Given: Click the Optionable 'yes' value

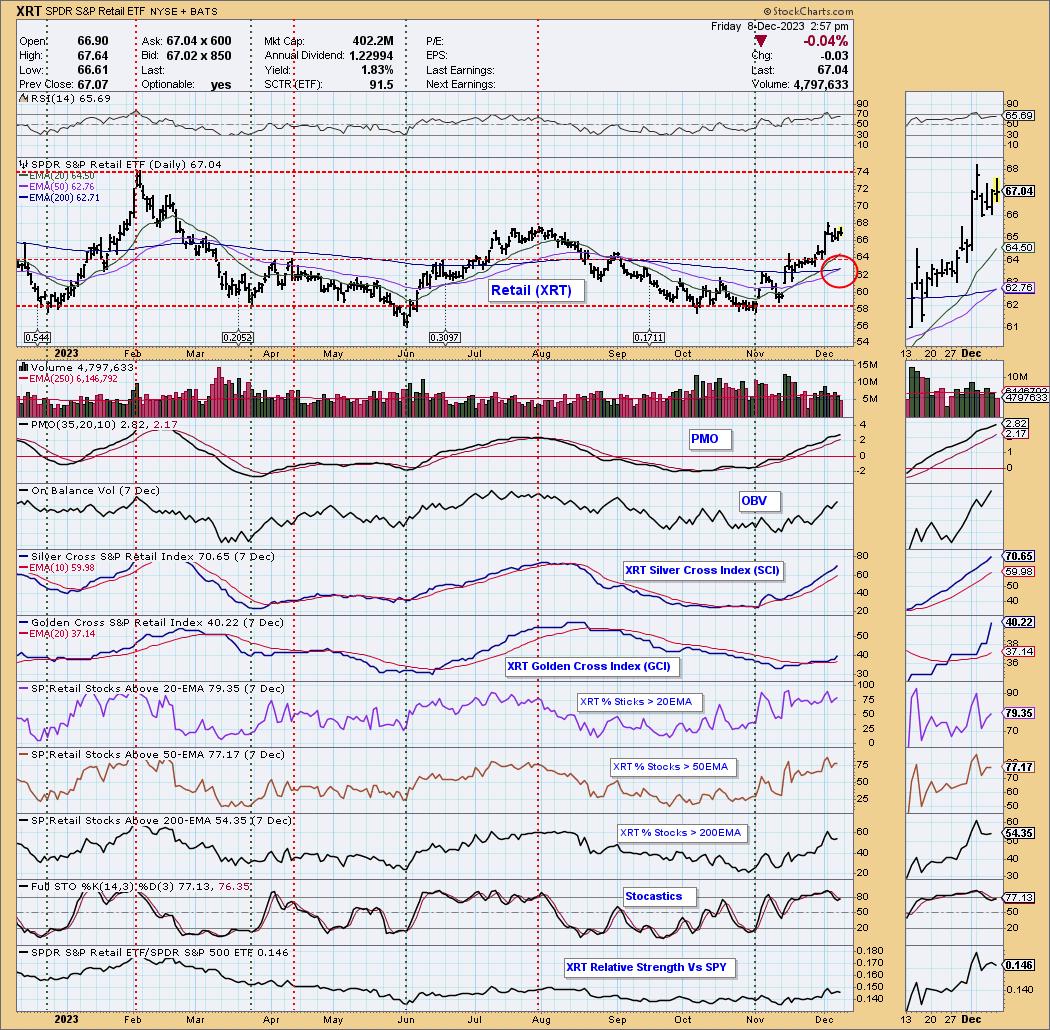Looking at the screenshot, I should pyautogui.click(x=221, y=85).
